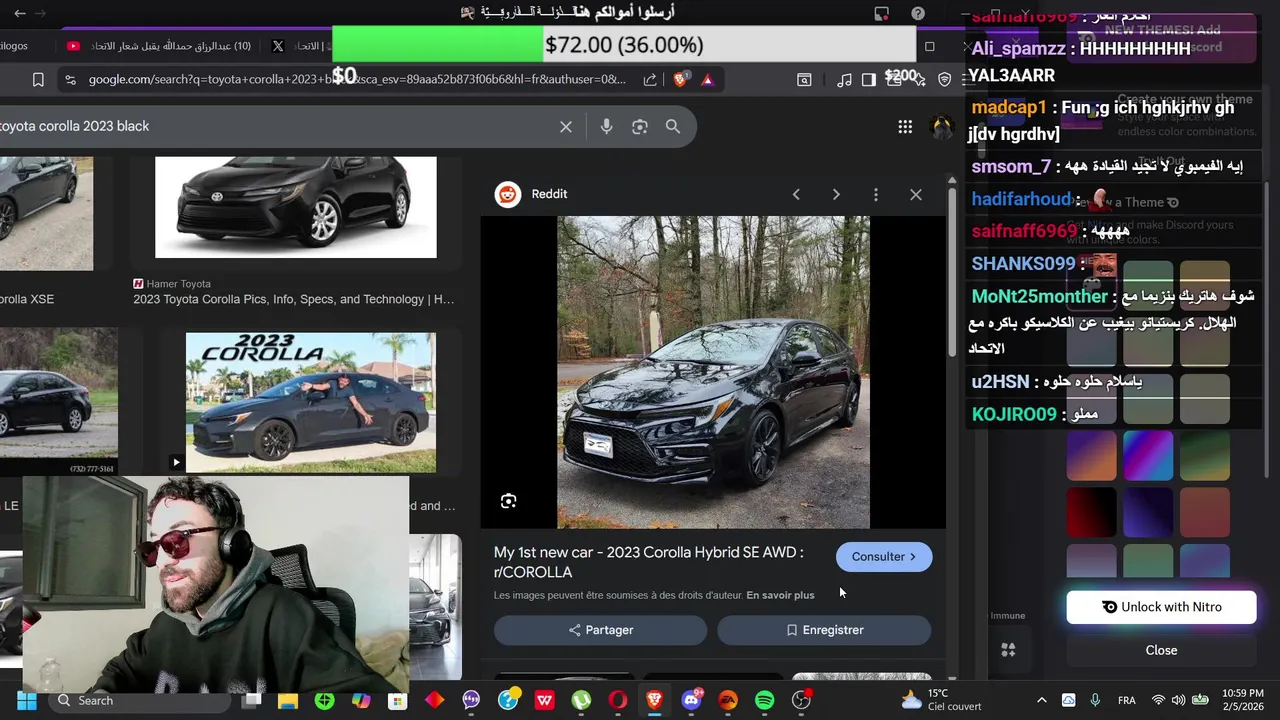
Task: Open Discord from the taskbar
Action: pyautogui.click(x=691, y=701)
